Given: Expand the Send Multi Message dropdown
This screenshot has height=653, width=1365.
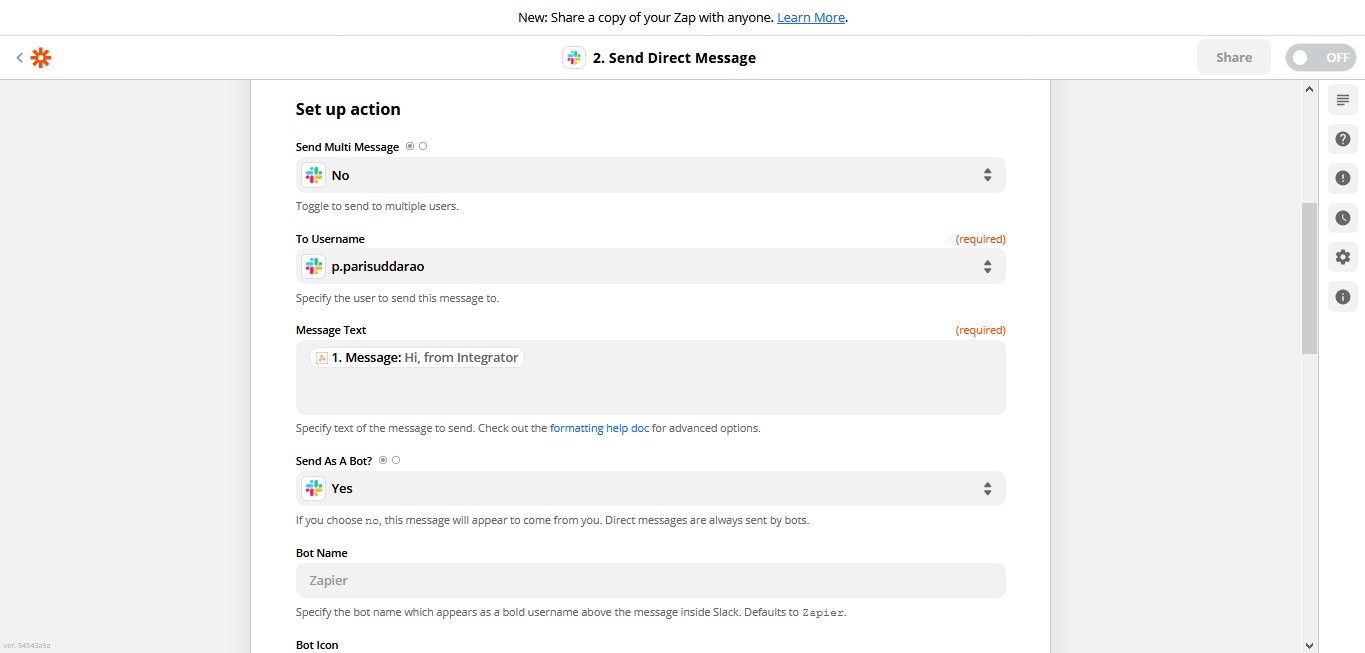Looking at the screenshot, I should [x=651, y=175].
